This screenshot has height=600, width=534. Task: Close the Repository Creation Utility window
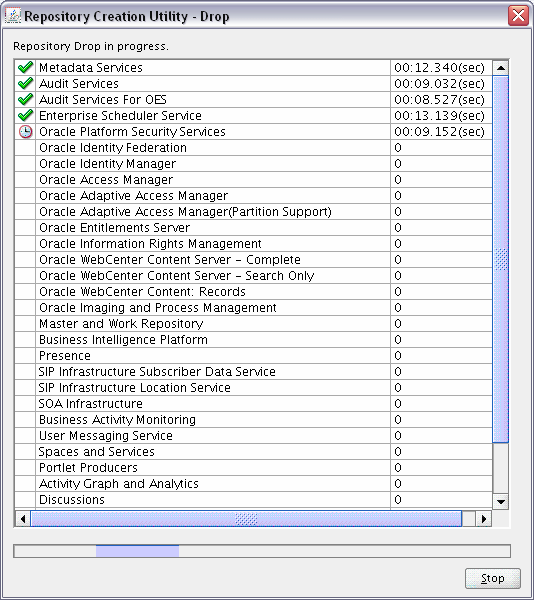[x=519, y=16]
